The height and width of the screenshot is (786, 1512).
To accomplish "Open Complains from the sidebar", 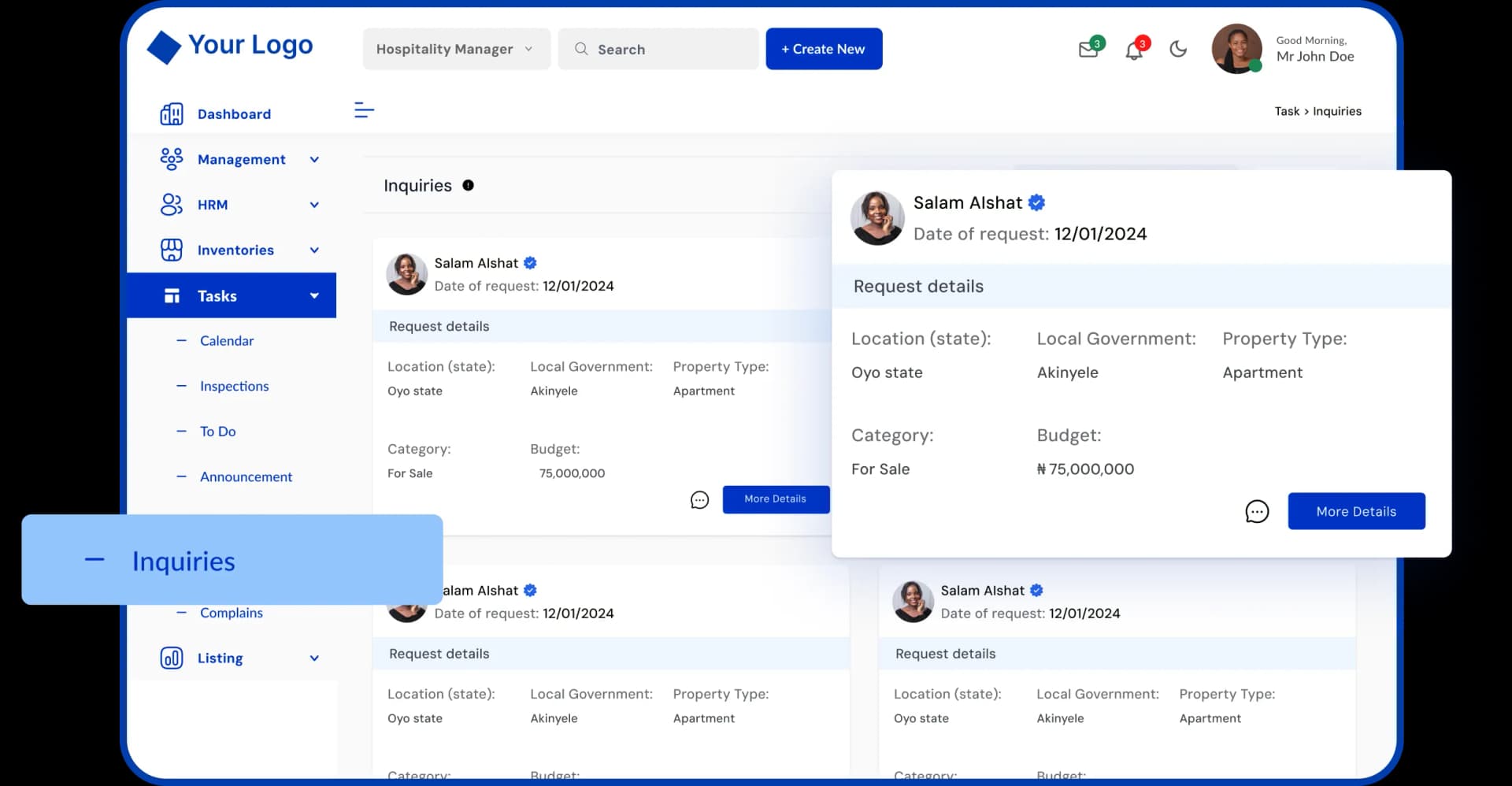I will click(231, 613).
